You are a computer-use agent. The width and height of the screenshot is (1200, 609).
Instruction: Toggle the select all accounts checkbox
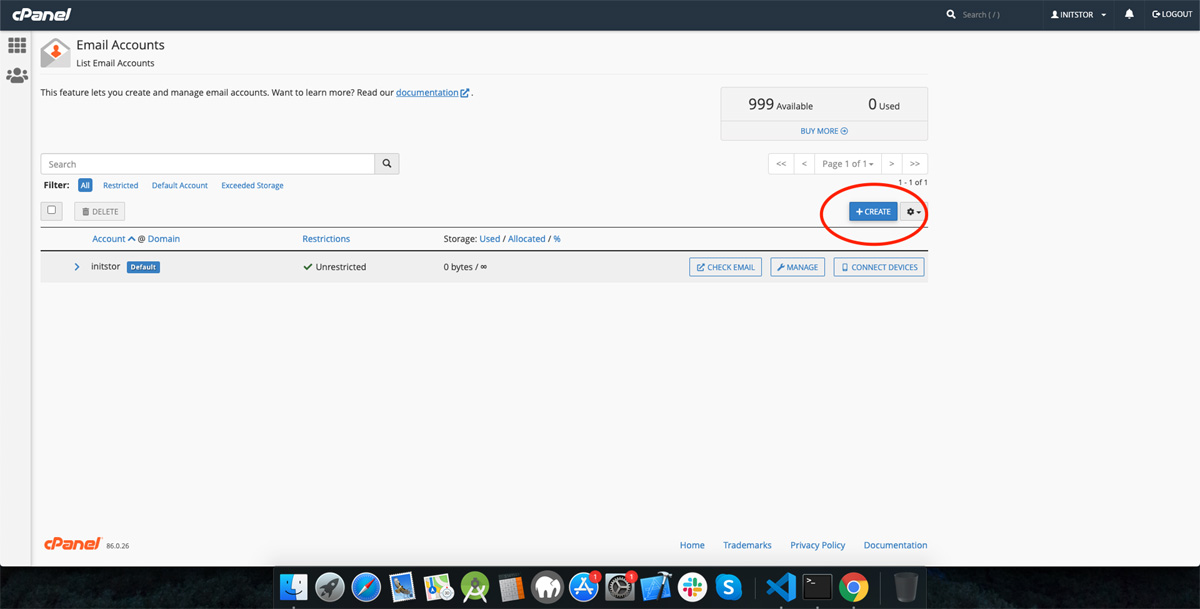click(x=53, y=211)
